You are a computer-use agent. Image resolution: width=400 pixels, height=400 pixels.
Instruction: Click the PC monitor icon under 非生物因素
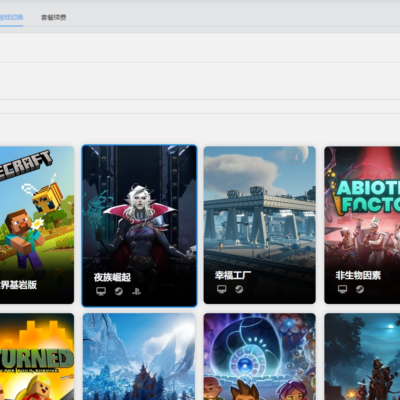tap(342, 289)
